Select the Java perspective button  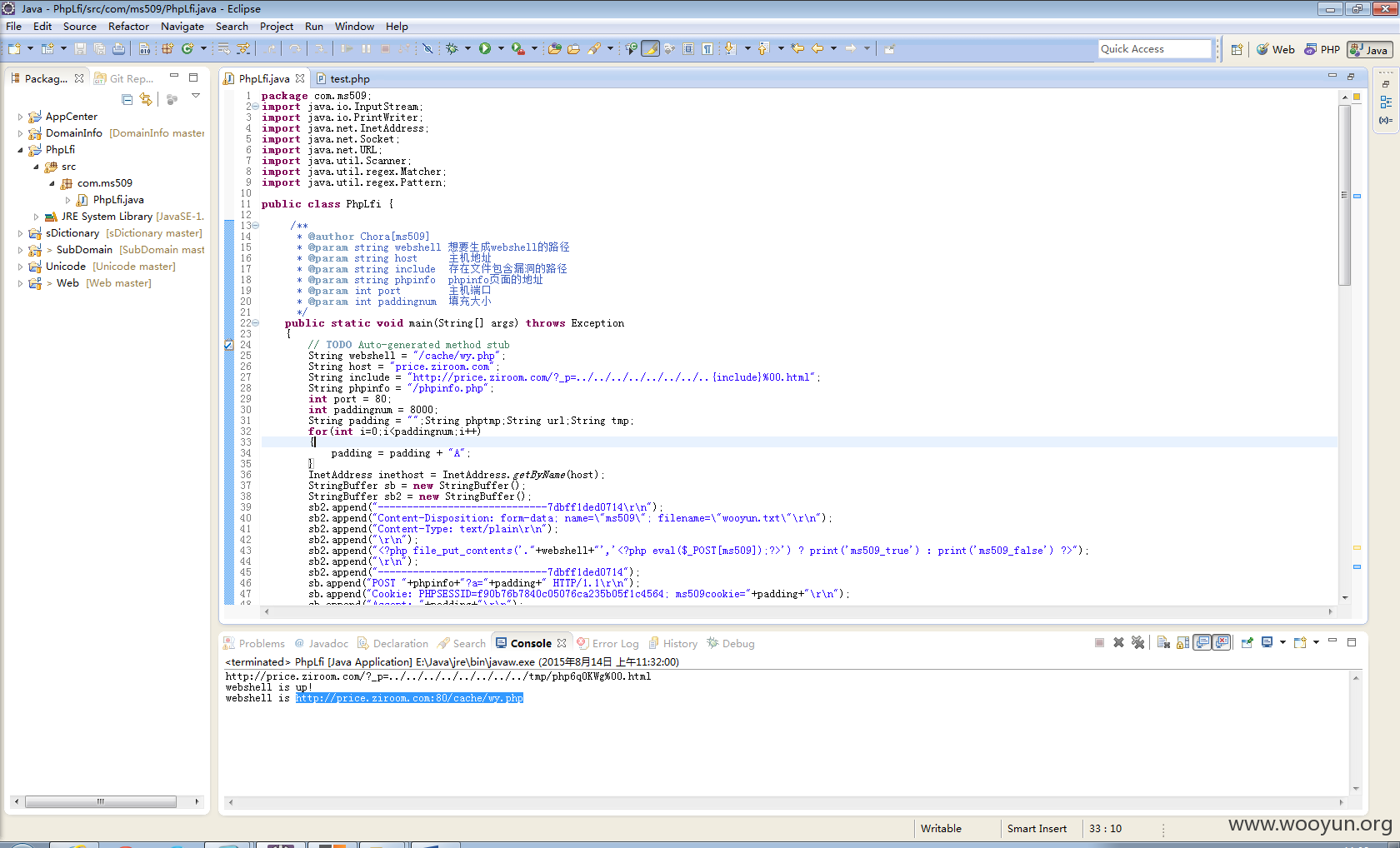coord(1369,50)
